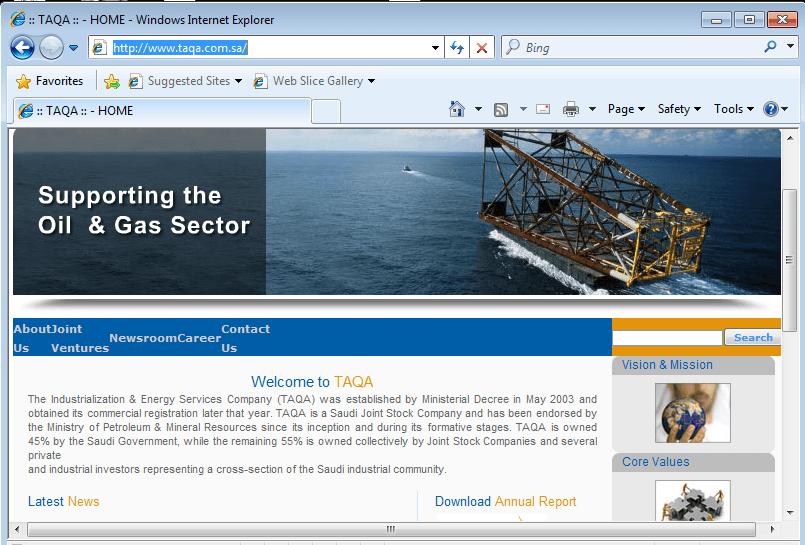Click the horizontal scrollbar left arrow

(17, 529)
